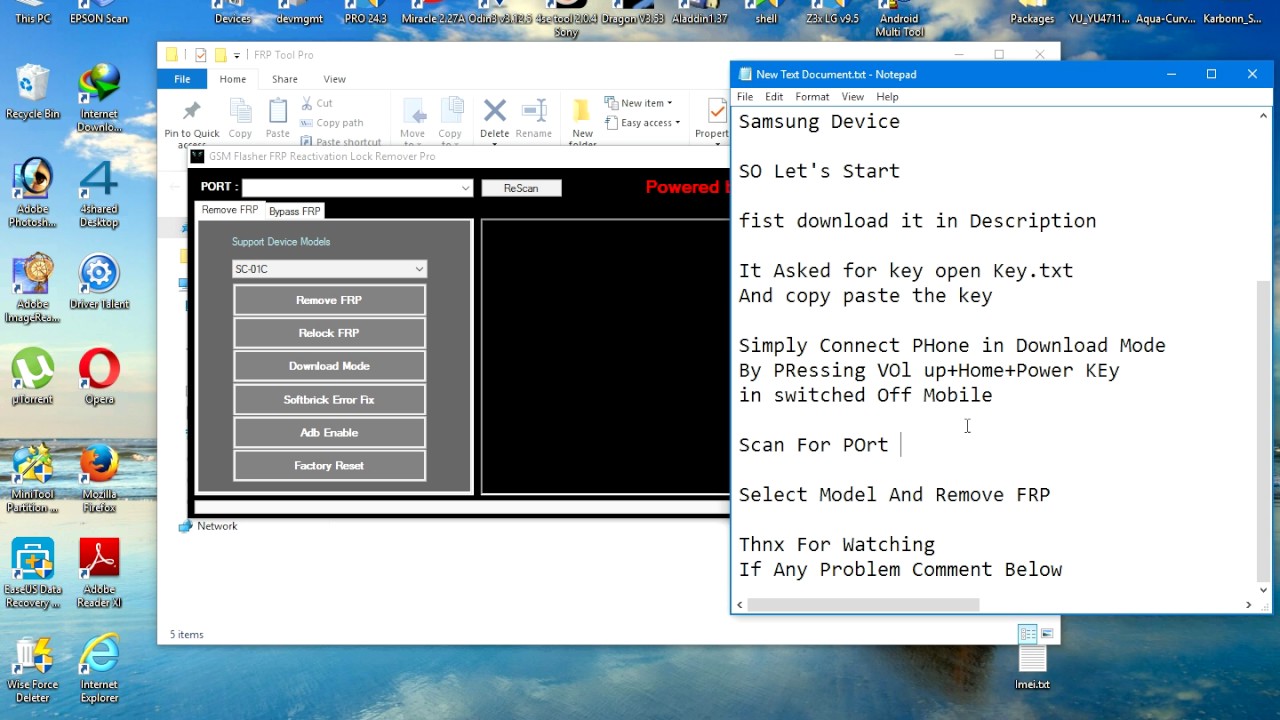
Task: Switch to Explorer Share ribbon tab
Action: click(285, 79)
